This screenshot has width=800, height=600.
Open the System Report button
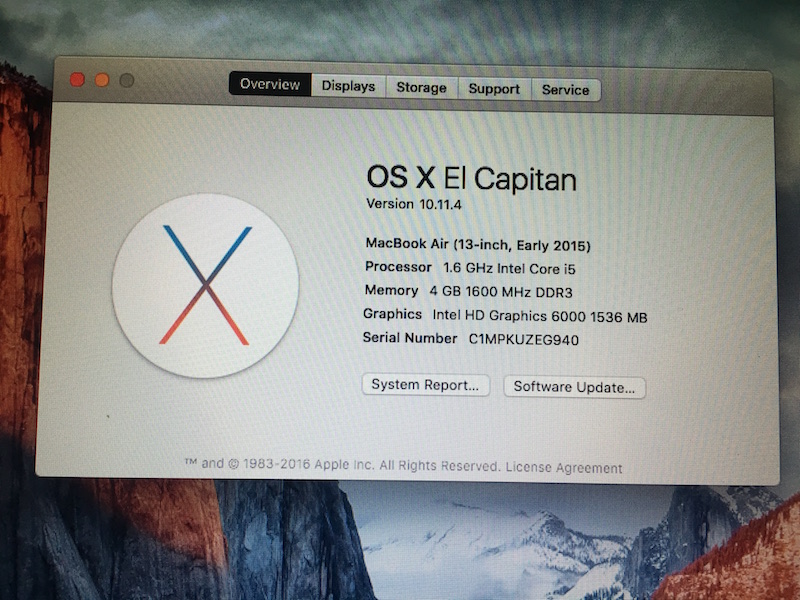(426, 385)
